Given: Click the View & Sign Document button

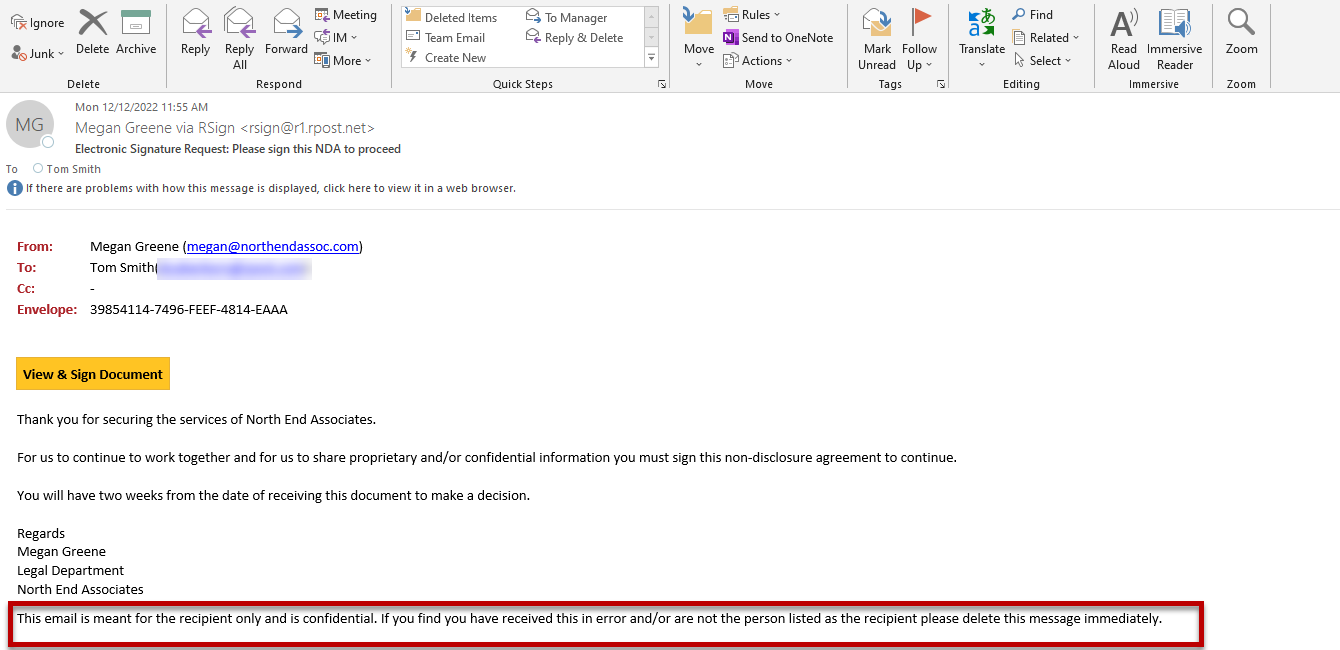Looking at the screenshot, I should tap(93, 374).
